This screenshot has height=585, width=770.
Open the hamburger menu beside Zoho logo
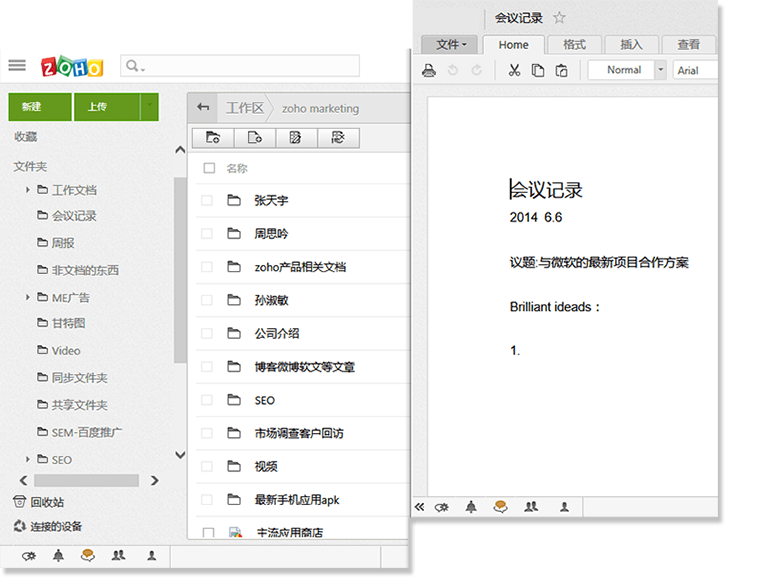point(17,66)
